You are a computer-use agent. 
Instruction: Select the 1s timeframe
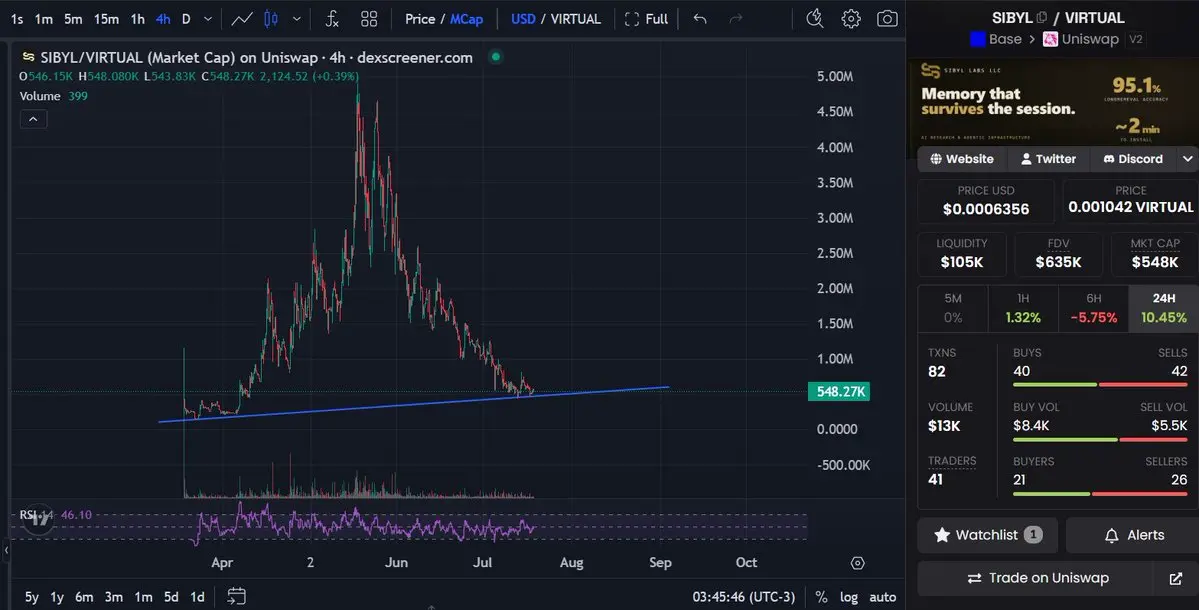click(17, 19)
